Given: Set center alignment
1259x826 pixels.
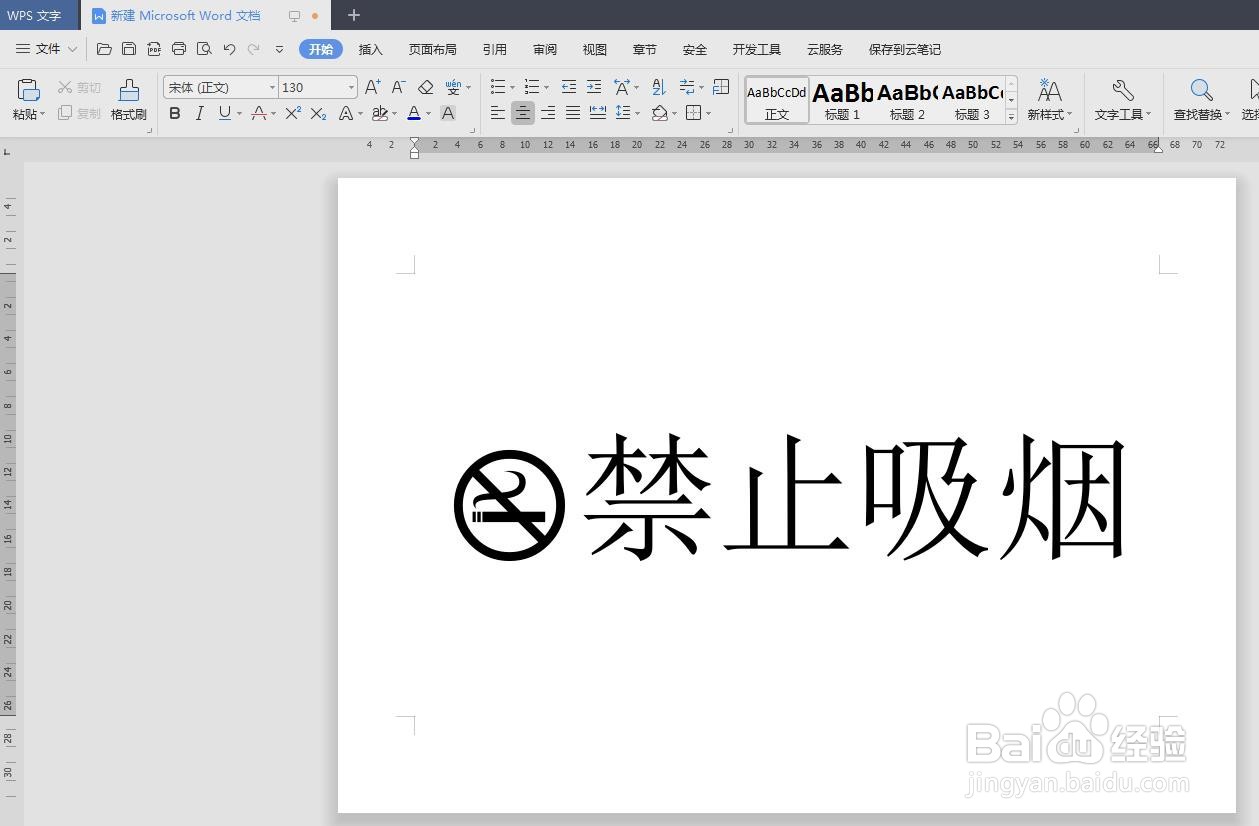Looking at the screenshot, I should click(523, 113).
